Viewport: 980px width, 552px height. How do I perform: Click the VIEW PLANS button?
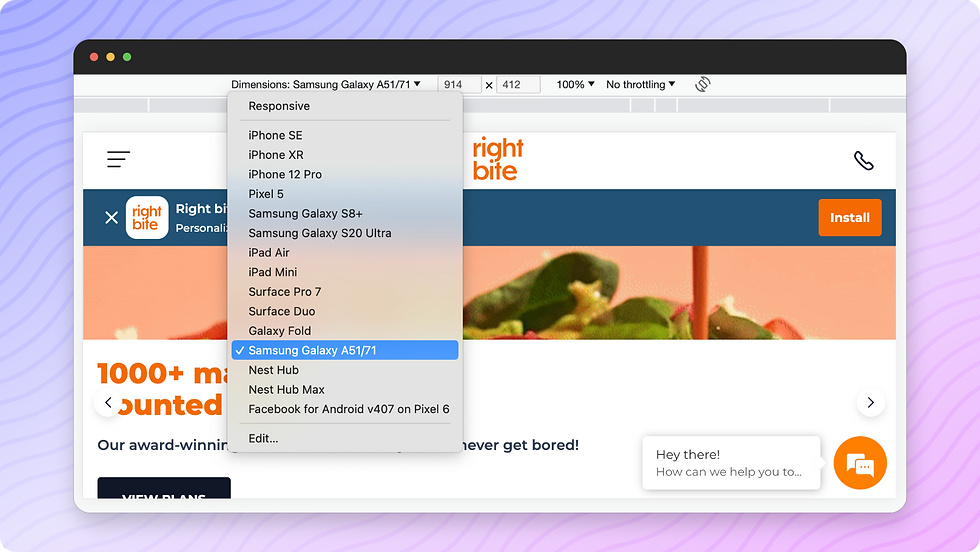[164, 488]
